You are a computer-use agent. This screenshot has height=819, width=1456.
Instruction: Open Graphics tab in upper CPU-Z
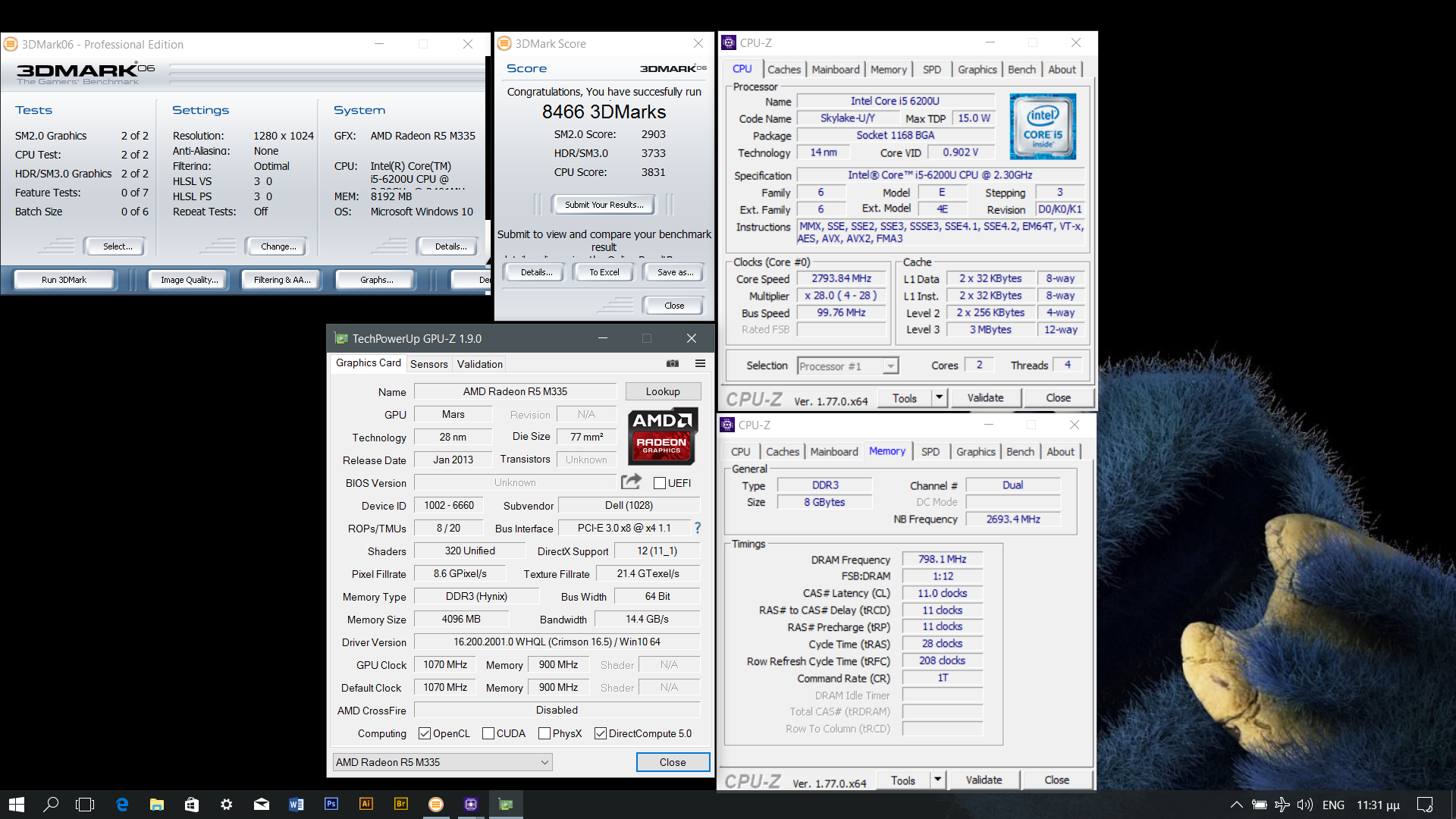(x=977, y=69)
